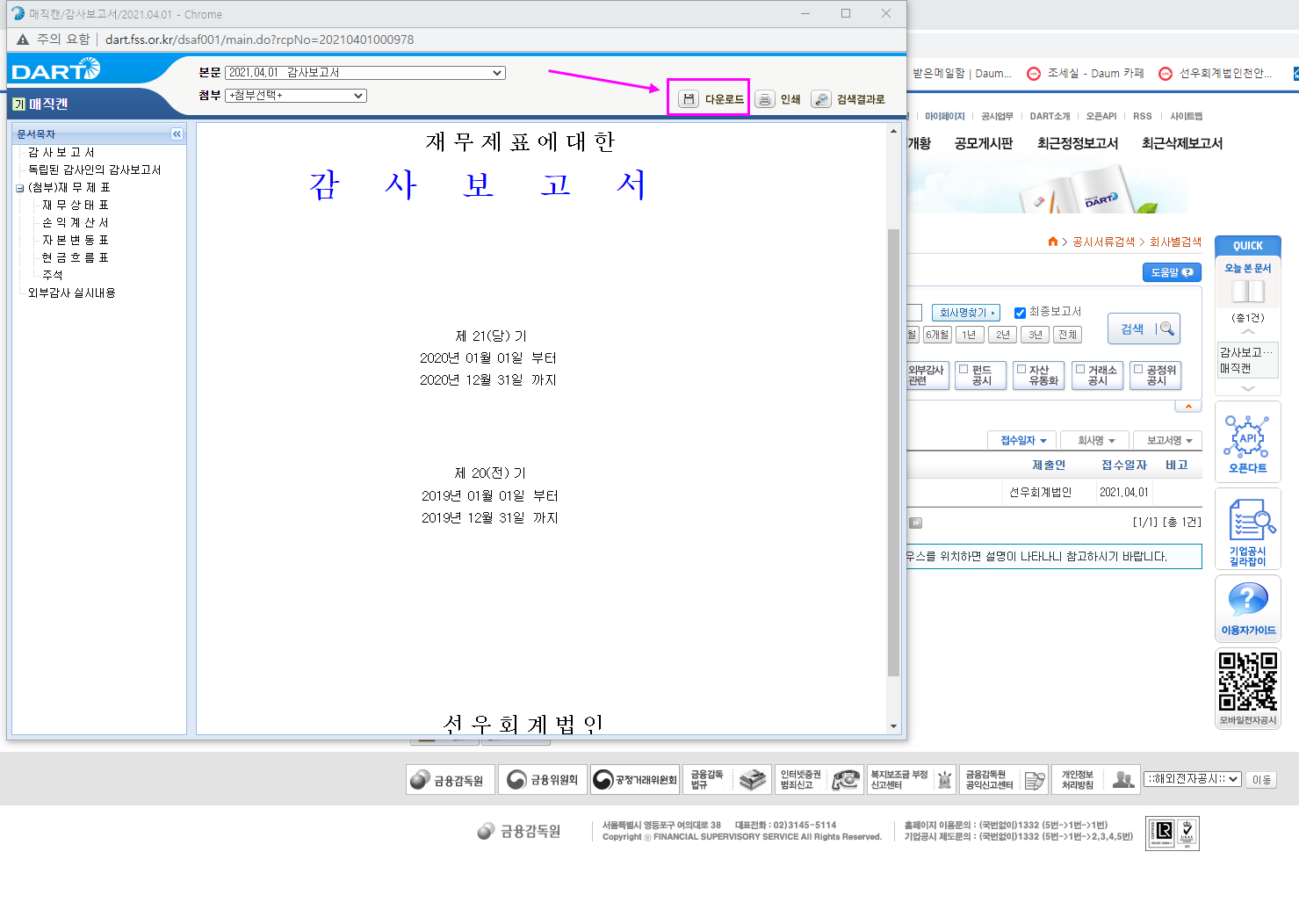Click the 조세실 - Daum 카페 bookmark

click(1086, 74)
